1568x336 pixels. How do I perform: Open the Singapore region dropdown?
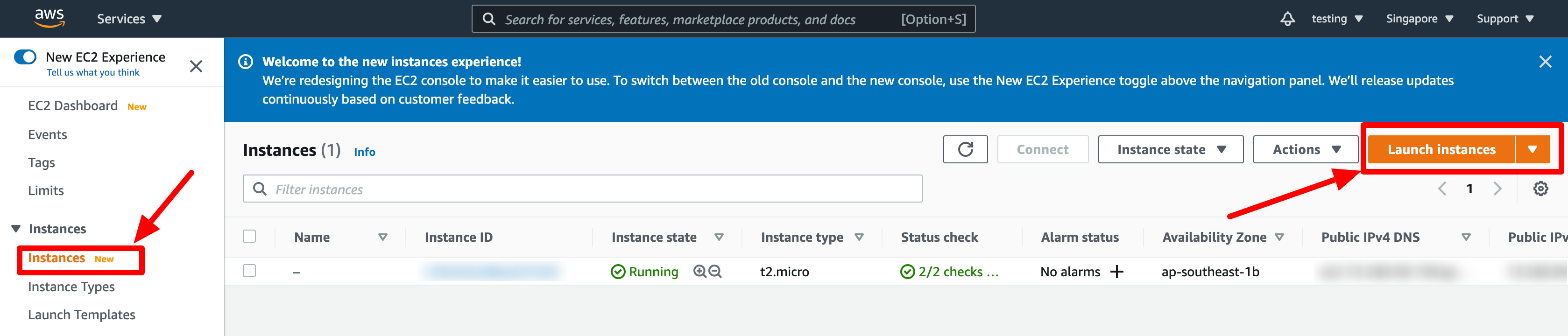click(1420, 19)
